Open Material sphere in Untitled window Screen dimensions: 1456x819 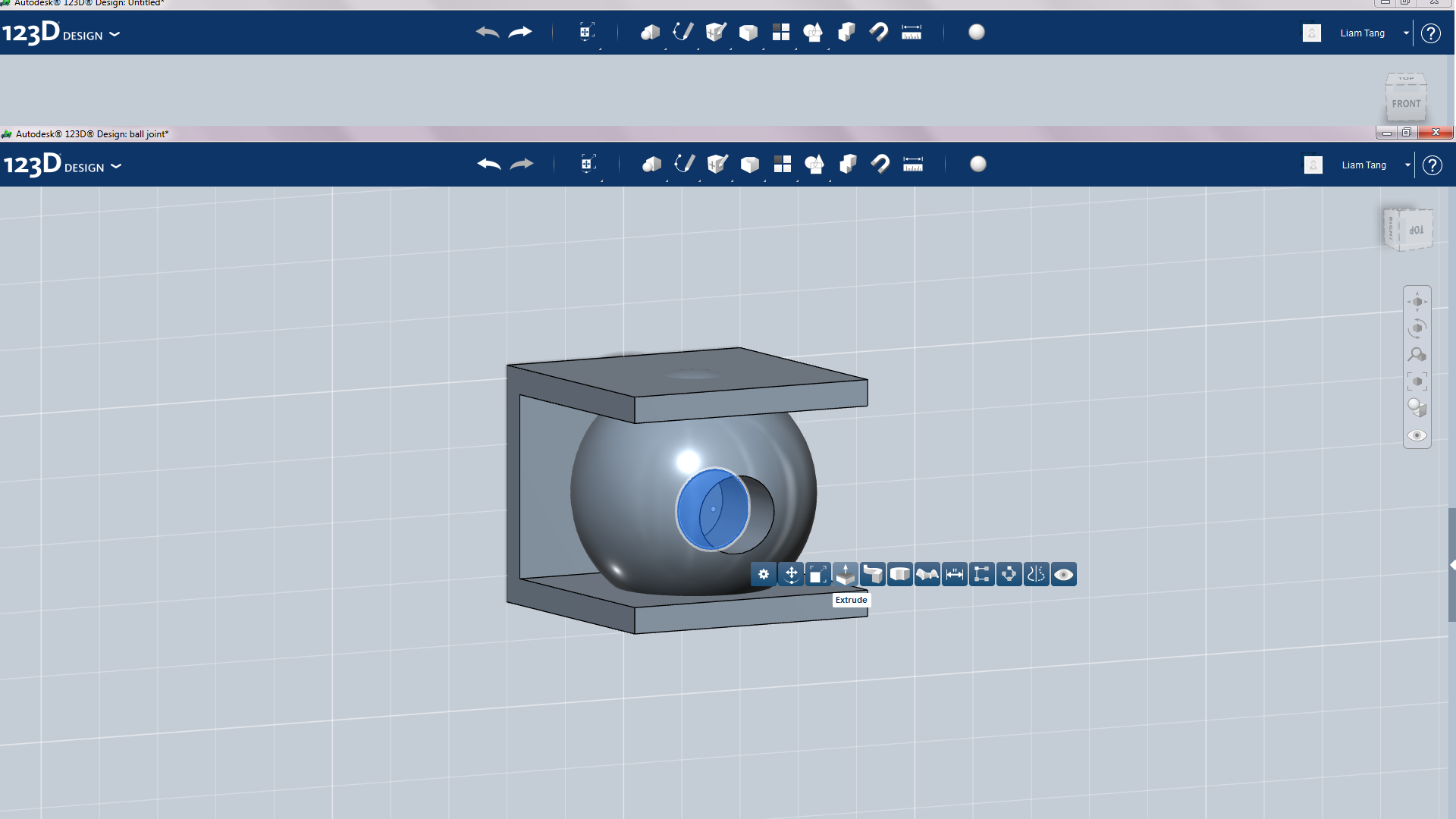977,32
